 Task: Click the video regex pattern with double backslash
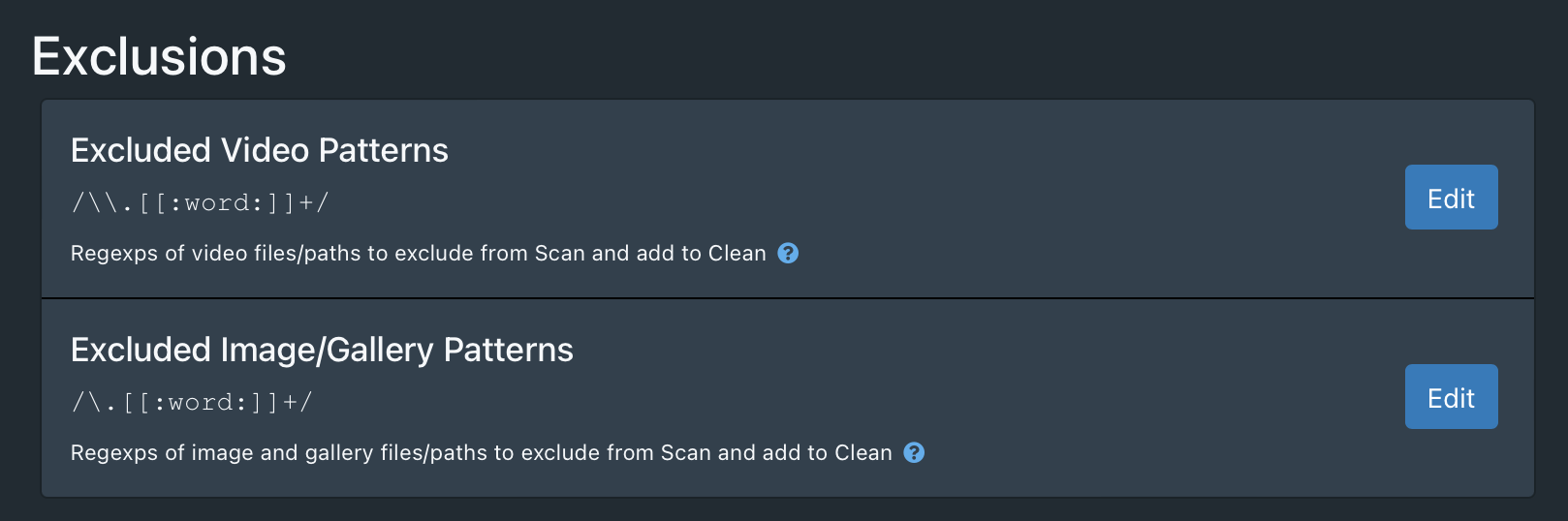(x=200, y=203)
